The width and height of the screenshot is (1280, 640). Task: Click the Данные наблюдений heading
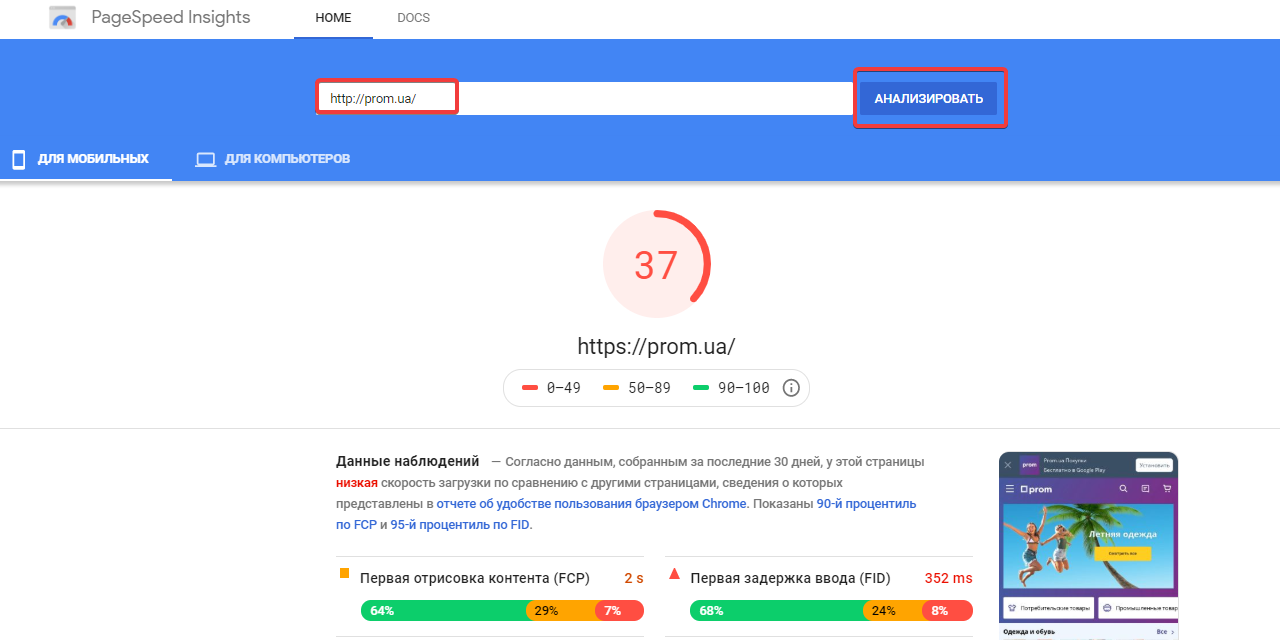click(408, 462)
